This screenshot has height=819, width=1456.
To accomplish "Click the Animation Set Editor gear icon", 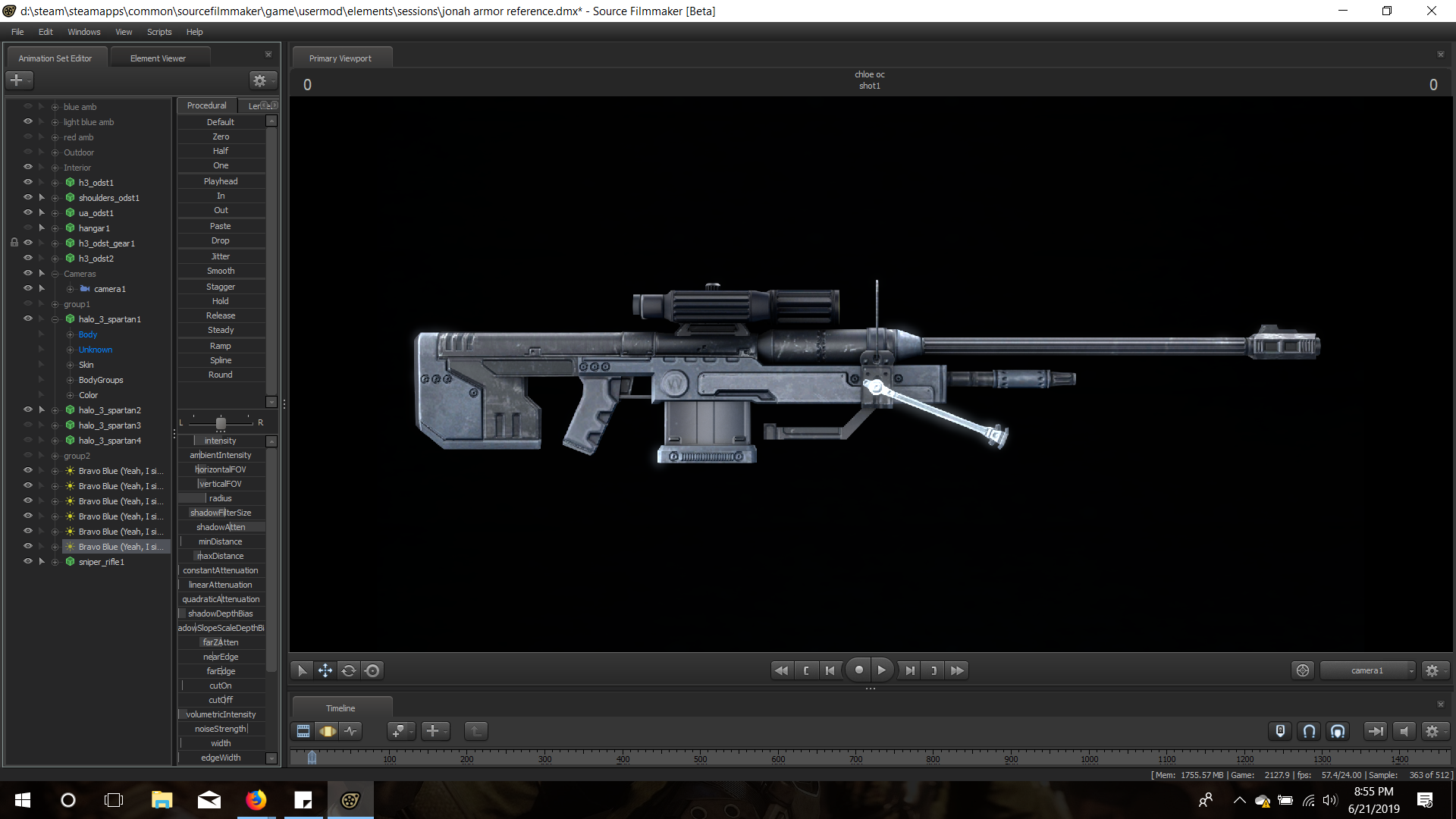I will click(x=260, y=80).
